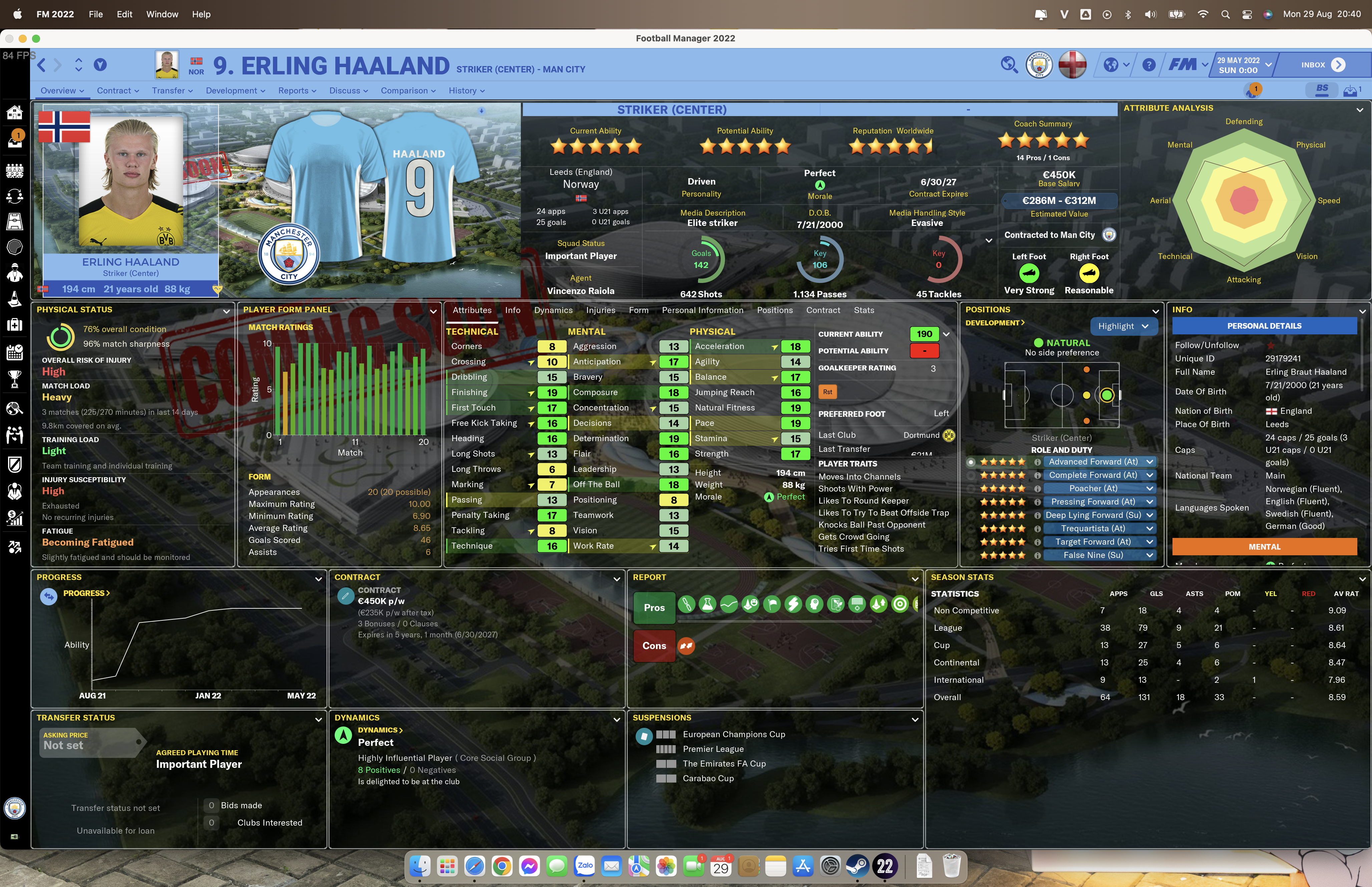Click the Manchester City club badge in the header

pos(1039,64)
